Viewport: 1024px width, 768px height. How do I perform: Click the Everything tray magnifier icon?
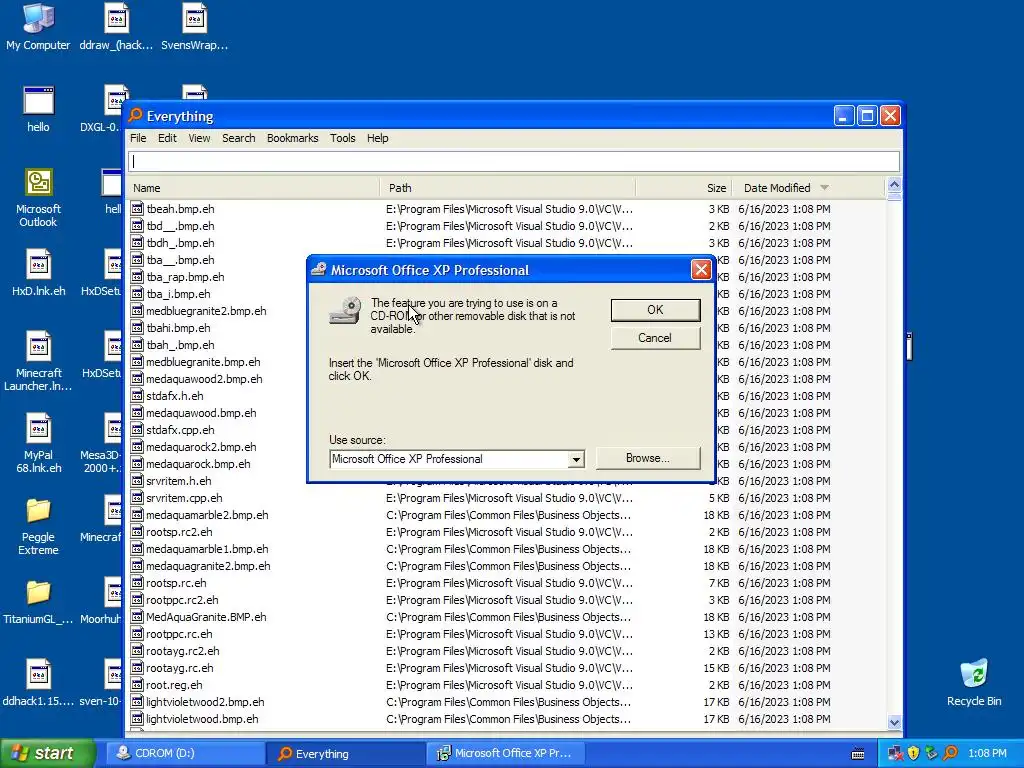coord(950,753)
